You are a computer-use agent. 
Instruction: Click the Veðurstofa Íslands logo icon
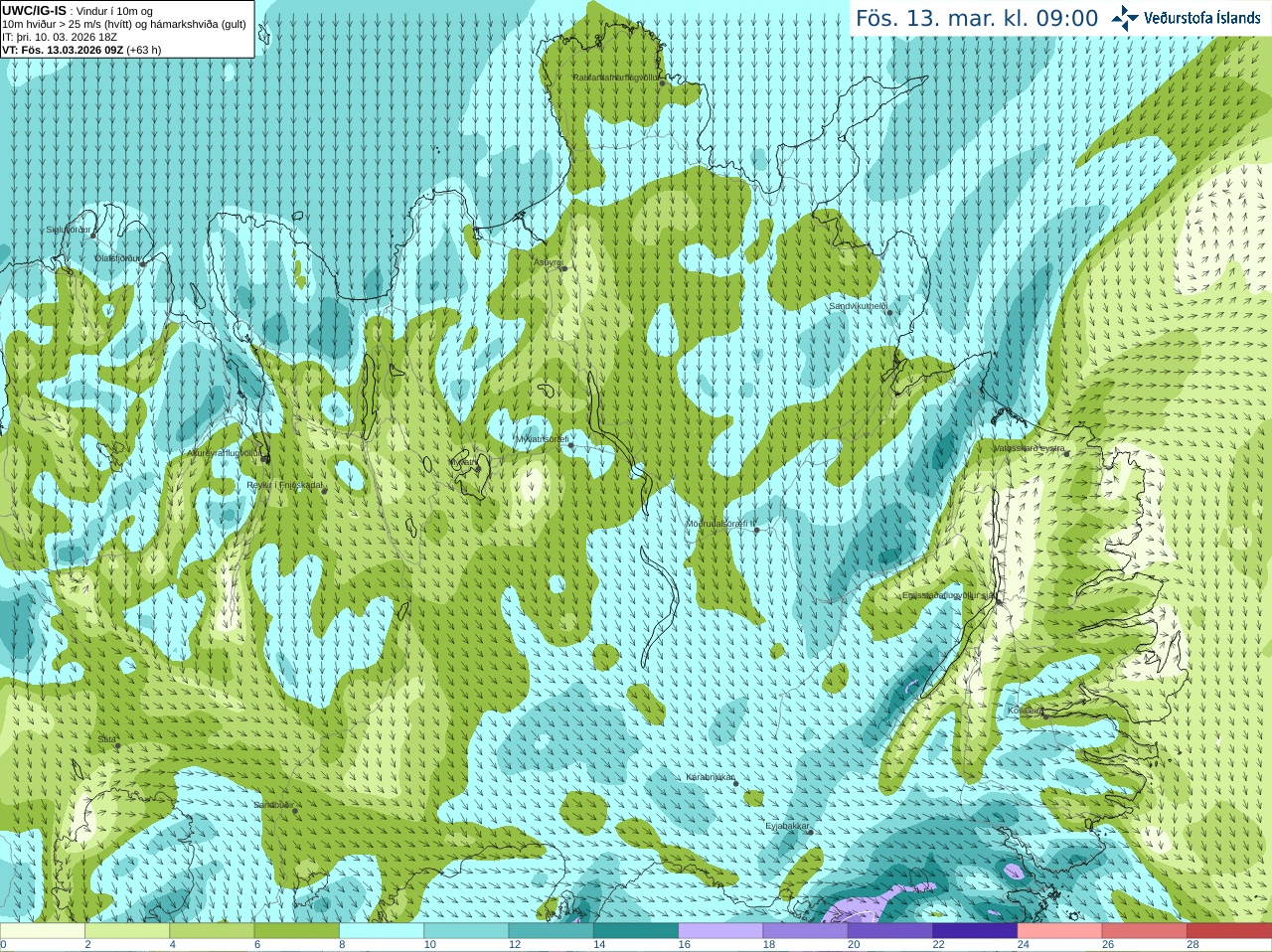tap(1124, 18)
